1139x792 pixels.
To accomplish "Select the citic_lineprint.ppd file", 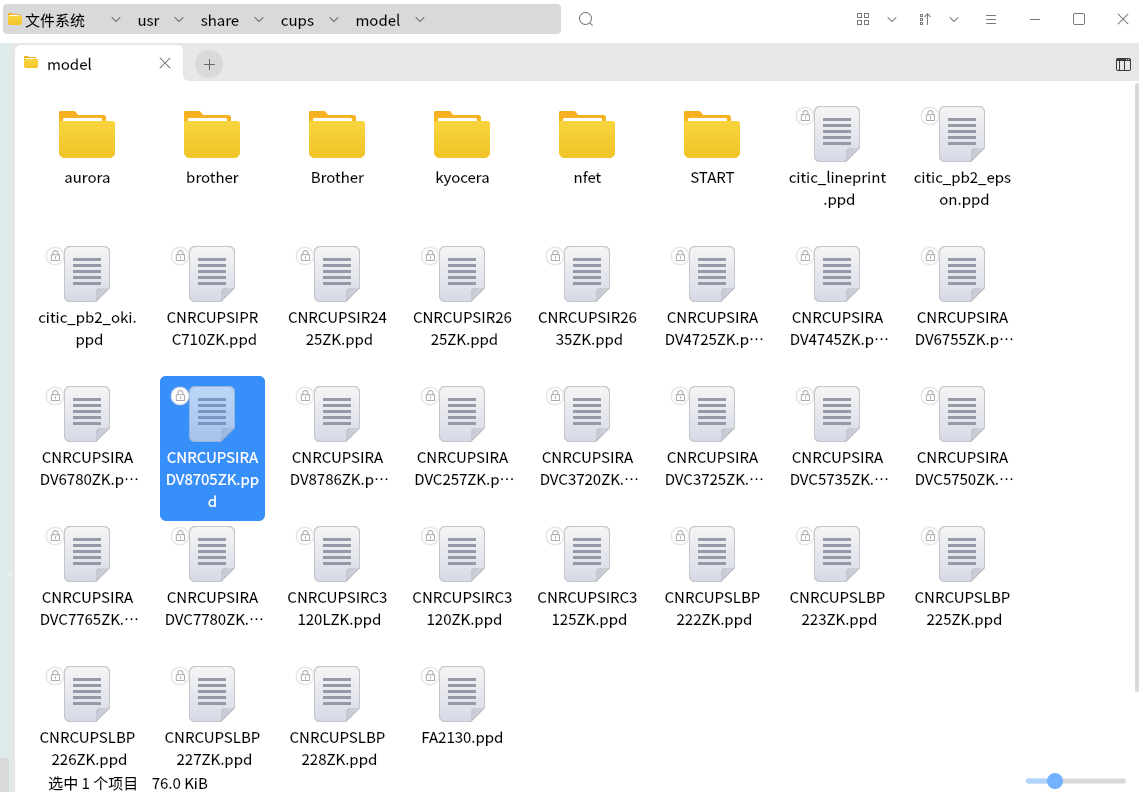I will (x=837, y=135).
